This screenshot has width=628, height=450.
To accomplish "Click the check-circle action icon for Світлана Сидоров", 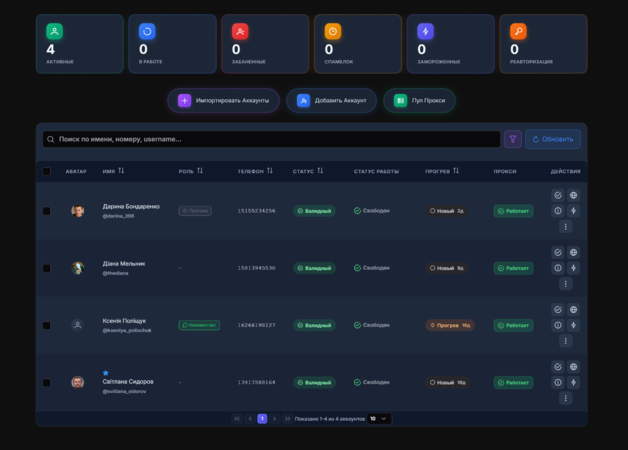I will pos(558,367).
